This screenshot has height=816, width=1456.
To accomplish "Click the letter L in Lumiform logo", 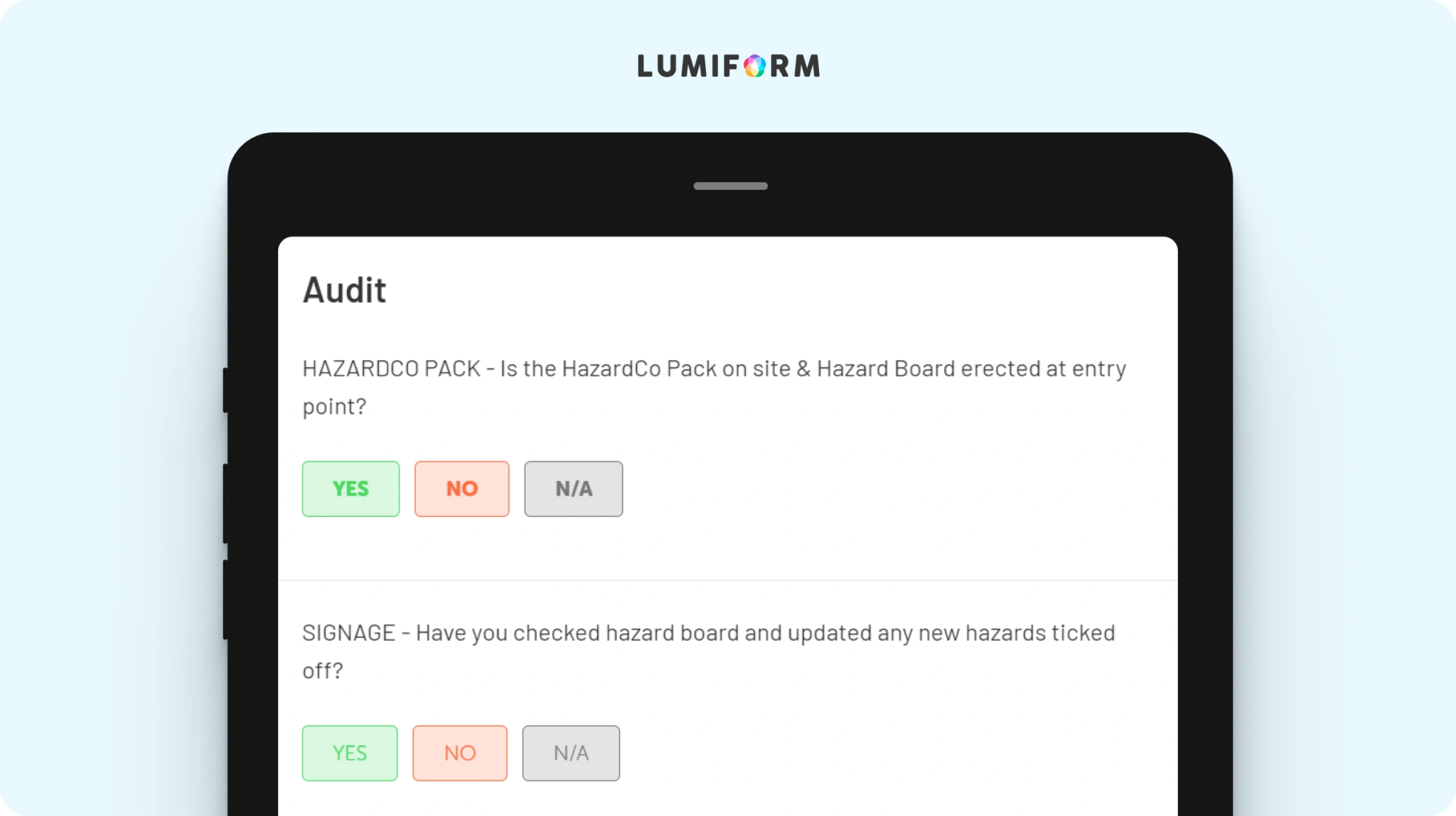I will pyautogui.click(x=646, y=66).
